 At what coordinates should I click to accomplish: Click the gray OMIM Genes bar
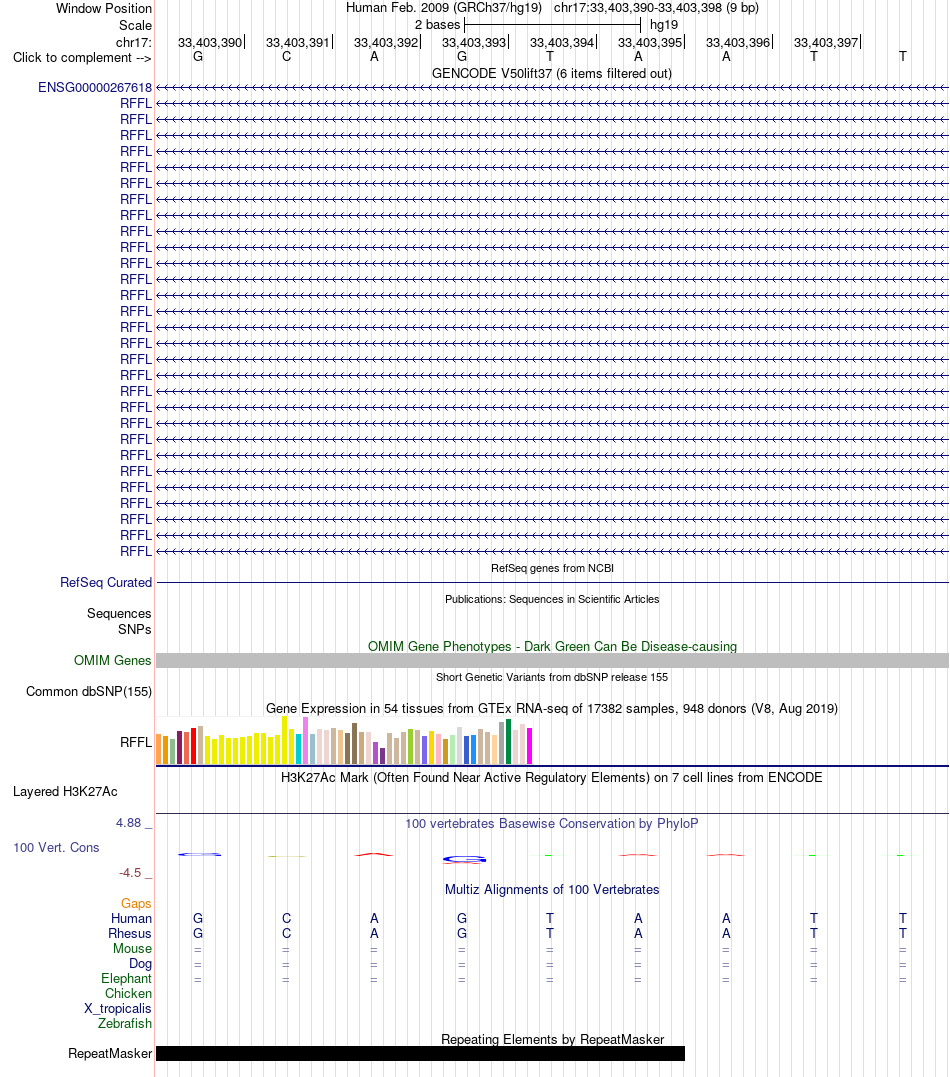click(552, 661)
